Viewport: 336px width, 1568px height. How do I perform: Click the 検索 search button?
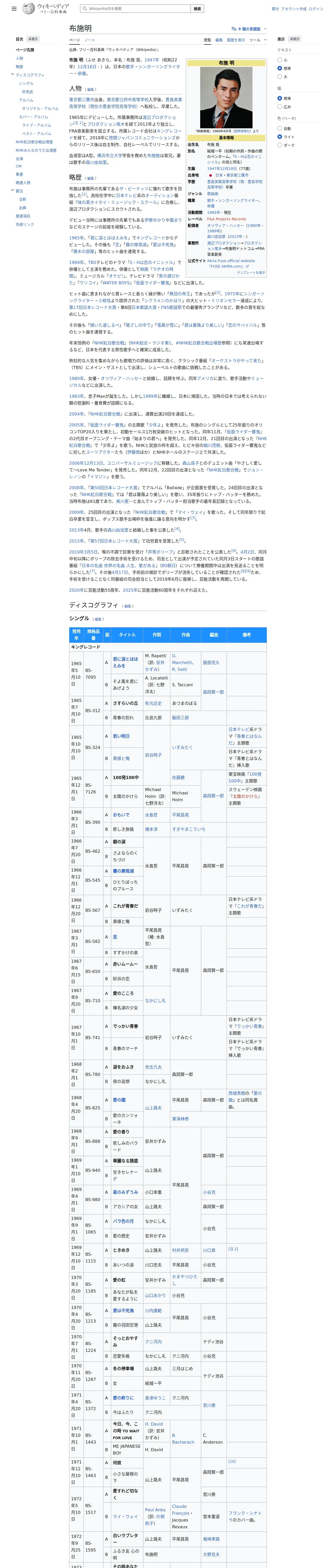click(x=197, y=9)
